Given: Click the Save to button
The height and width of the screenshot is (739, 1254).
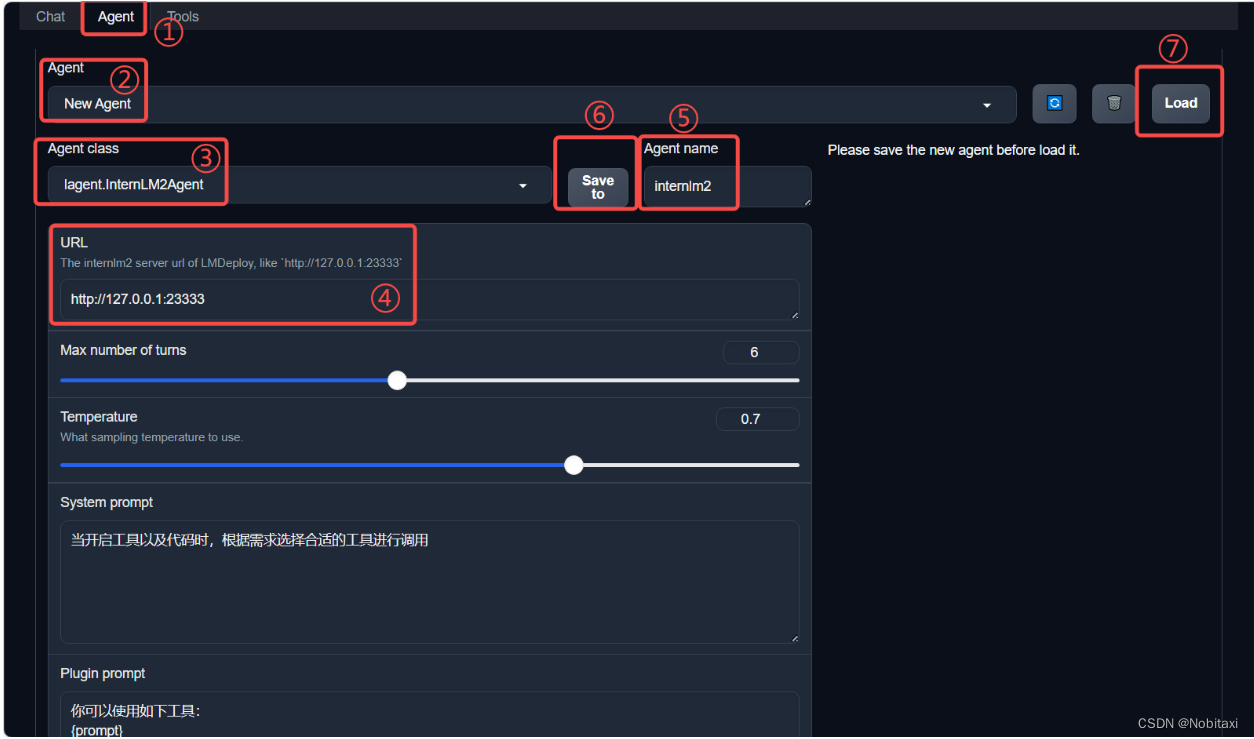Looking at the screenshot, I should click(x=598, y=187).
